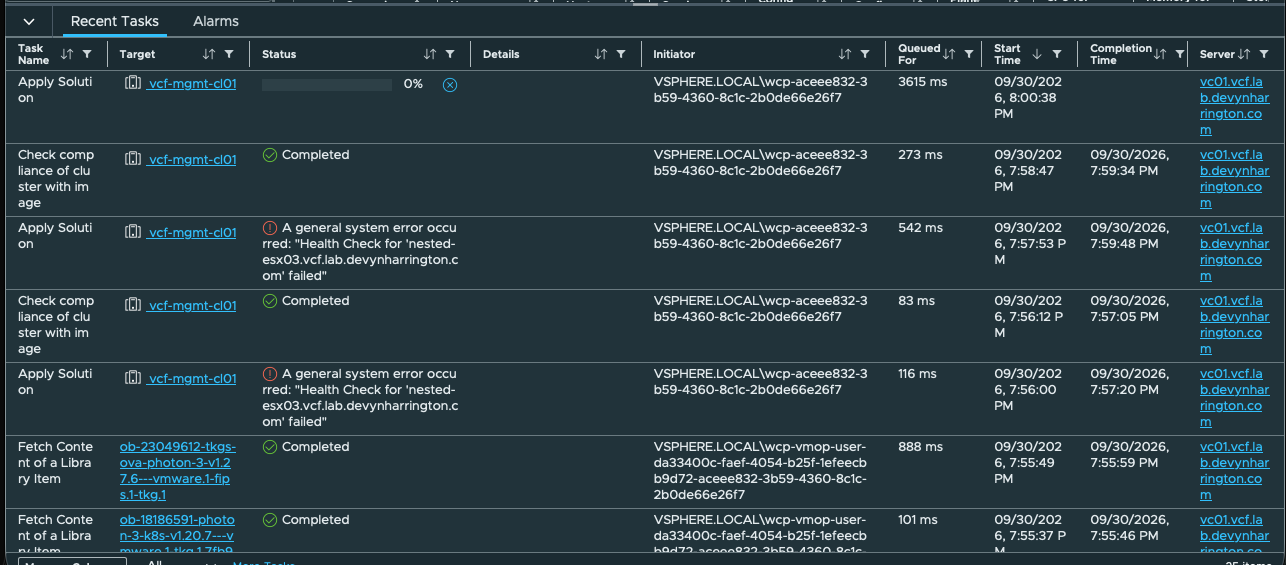Open the vc01 server link in the 7:58:47 PM row
This screenshot has width=1286, height=565.
coord(1235,179)
